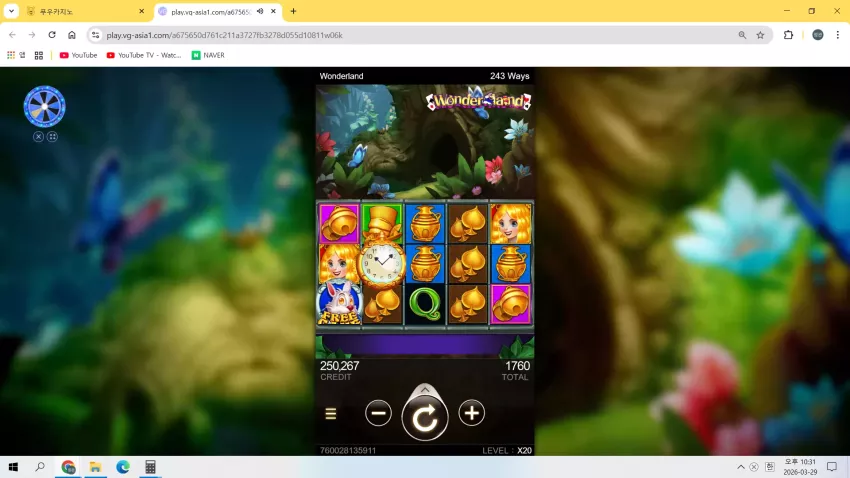
Task: Open the Extensions puzzle icon
Action: (x=788, y=35)
